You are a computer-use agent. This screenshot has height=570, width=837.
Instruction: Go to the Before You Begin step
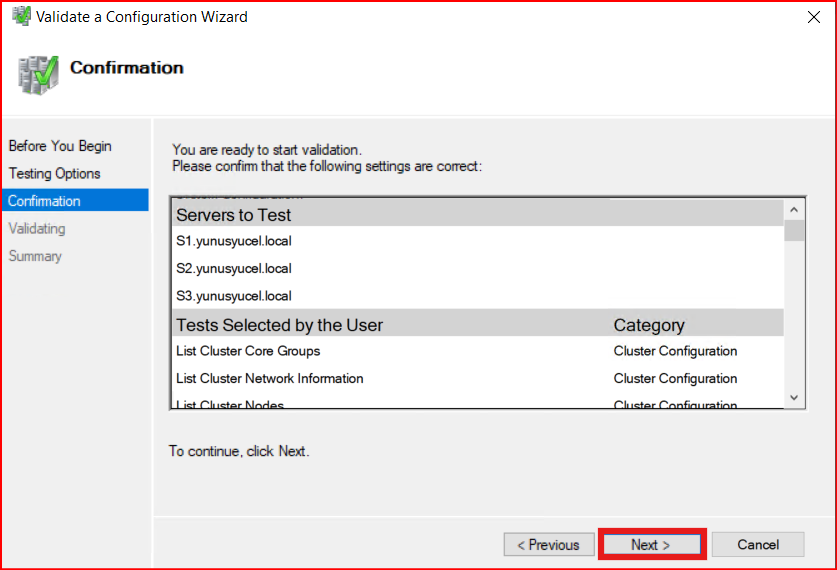point(60,146)
